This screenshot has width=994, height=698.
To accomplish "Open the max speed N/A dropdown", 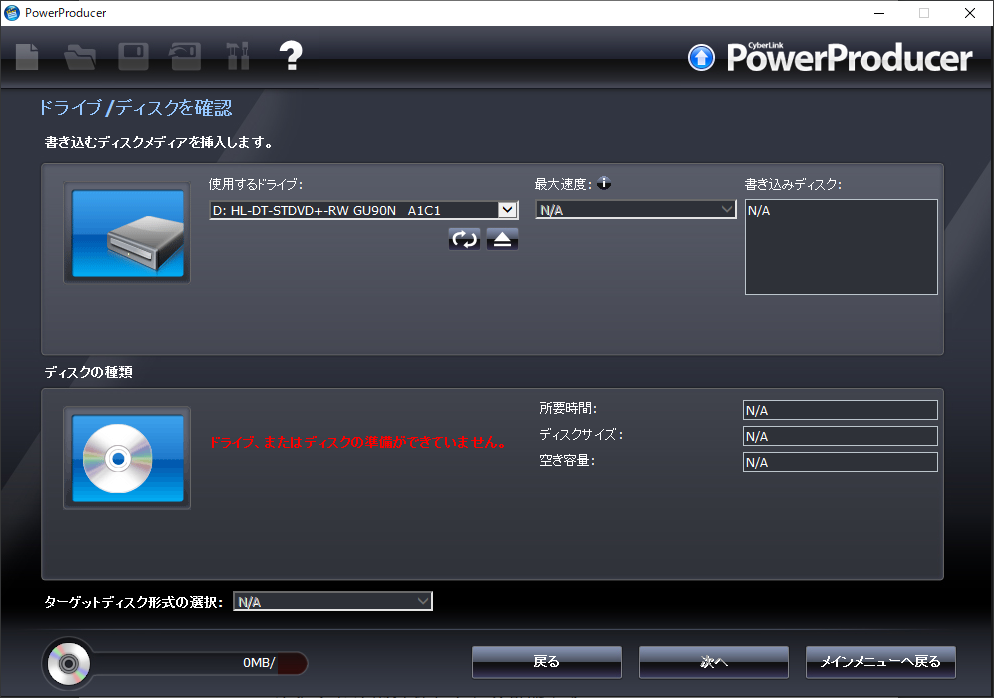I will [x=636, y=210].
